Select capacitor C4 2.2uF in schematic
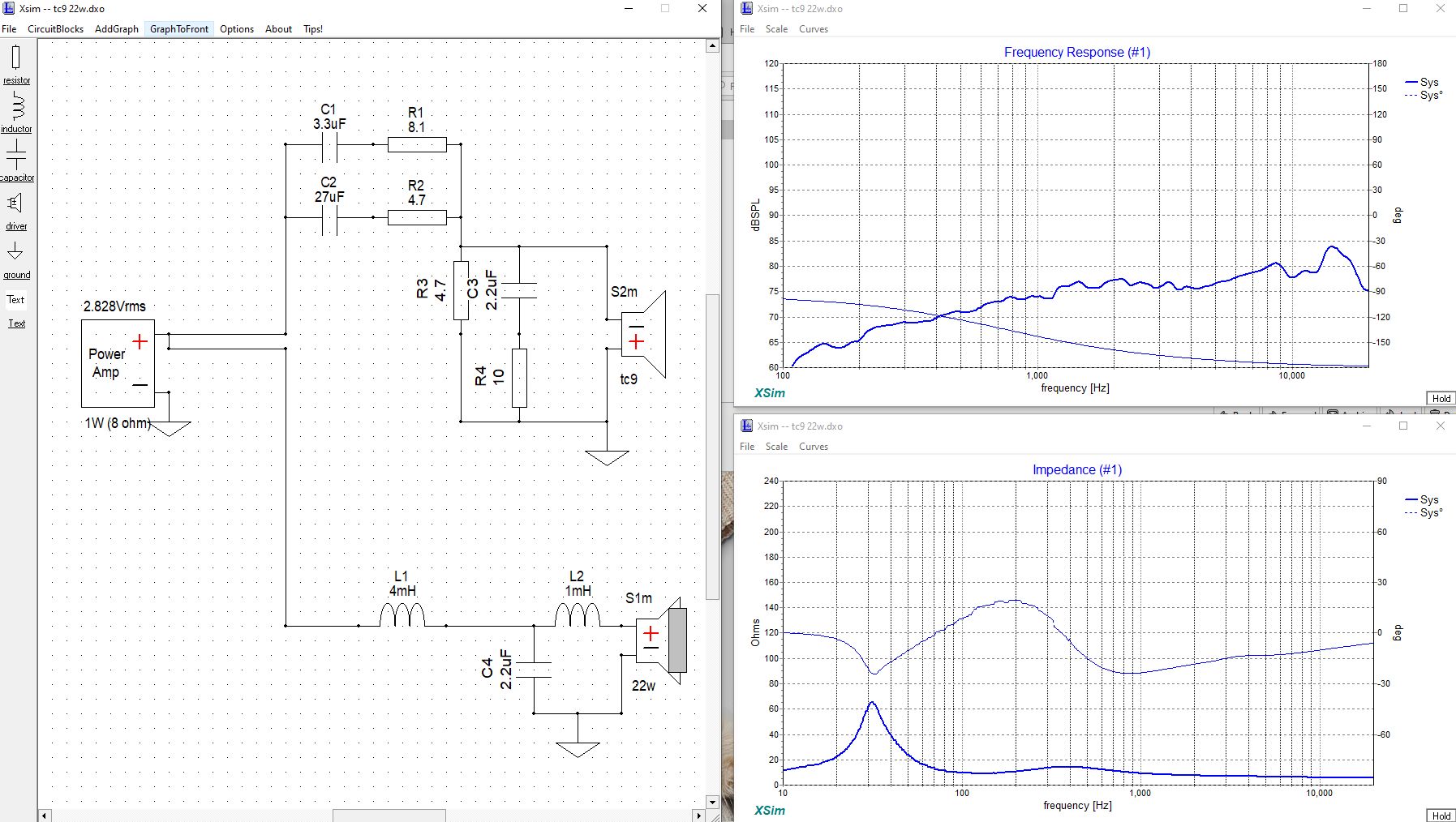Screen dimensions: 1456x822 (533, 670)
